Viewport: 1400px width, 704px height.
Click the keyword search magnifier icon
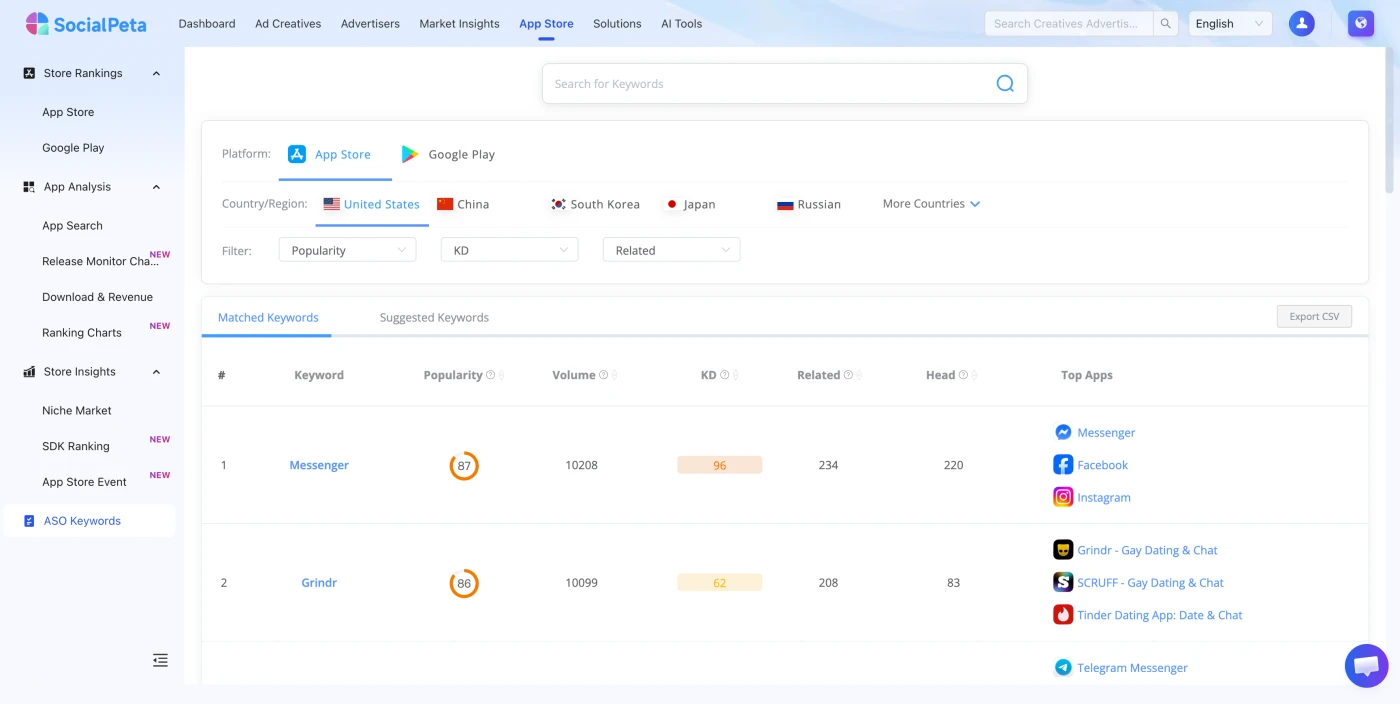[x=1005, y=84]
